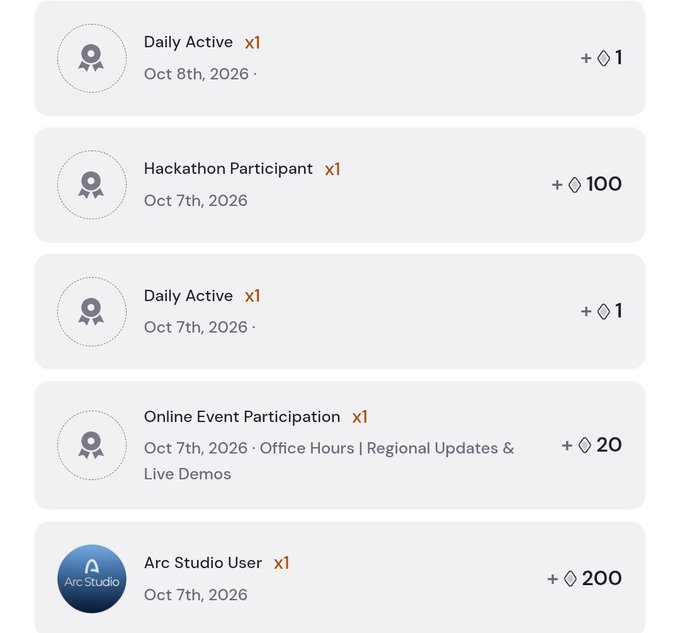
Task: Click the diamond icon beside 100 points
Action: (575, 185)
